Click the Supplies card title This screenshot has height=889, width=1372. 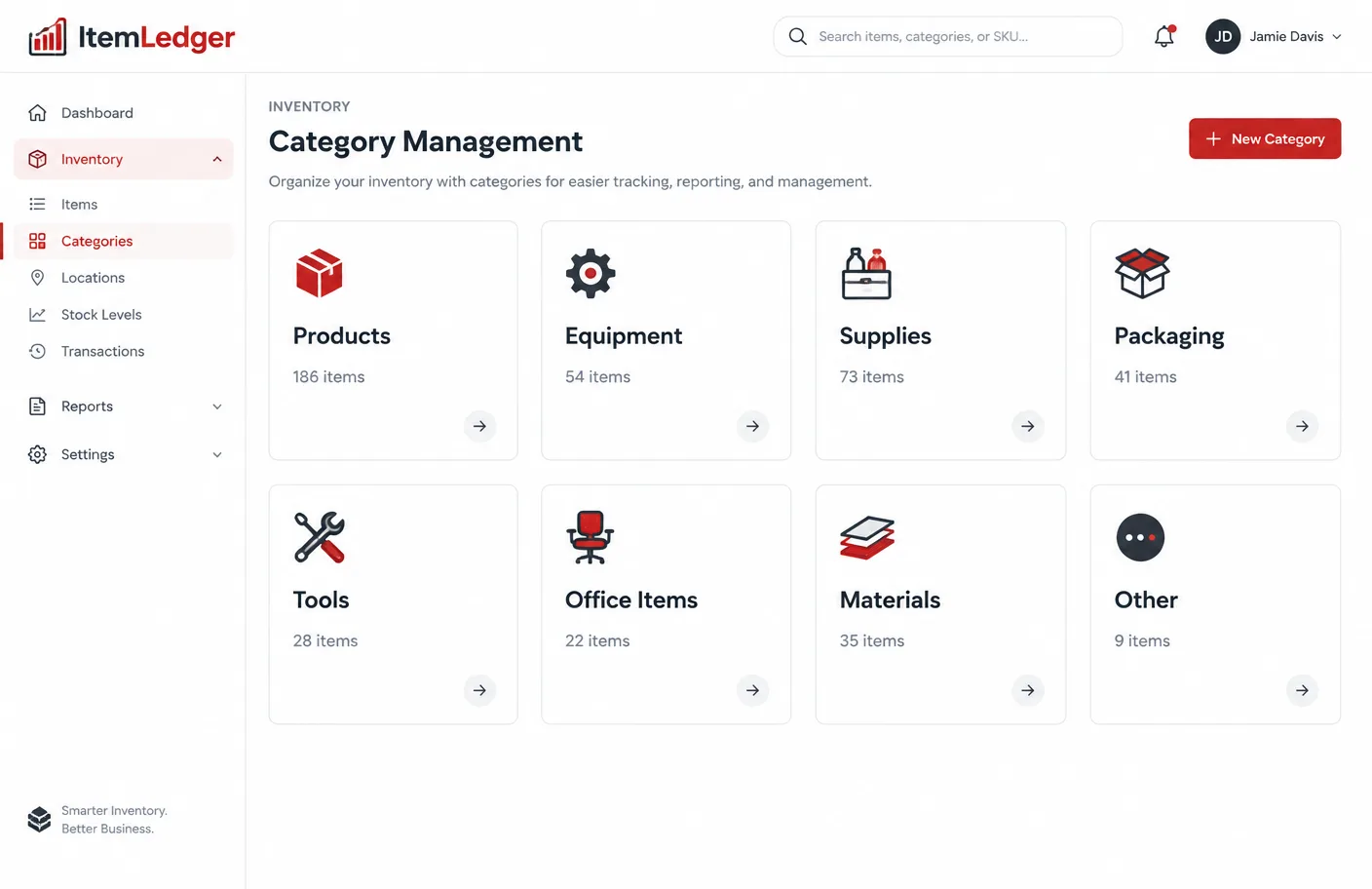(x=885, y=336)
